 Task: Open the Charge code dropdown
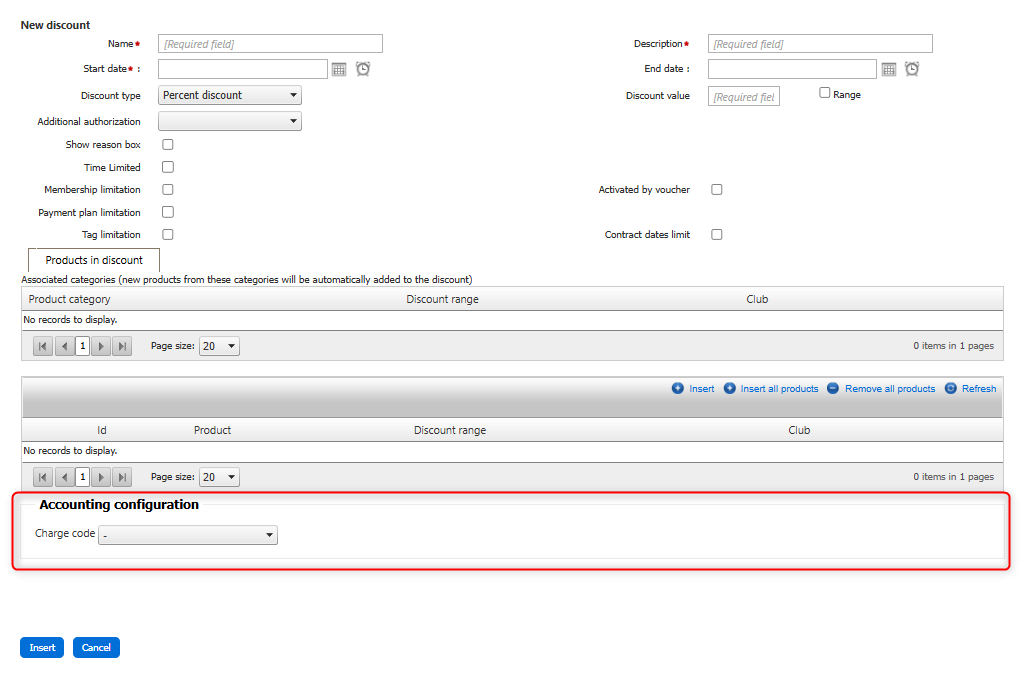tap(188, 535)
